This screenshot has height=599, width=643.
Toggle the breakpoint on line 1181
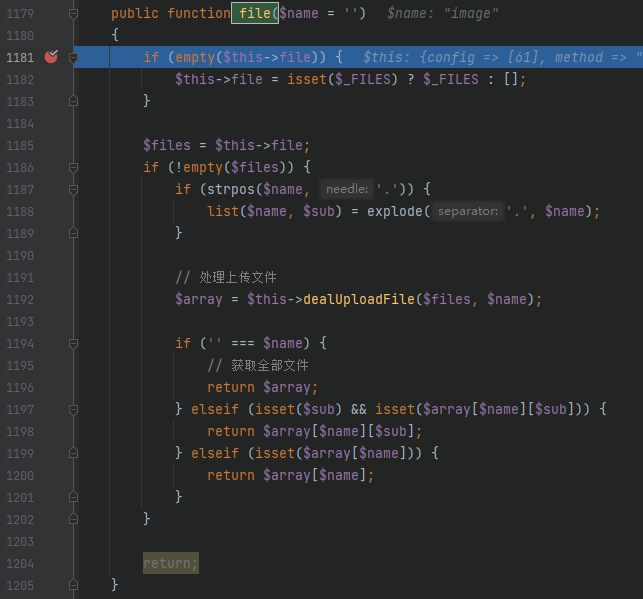(x=51, y=57)
